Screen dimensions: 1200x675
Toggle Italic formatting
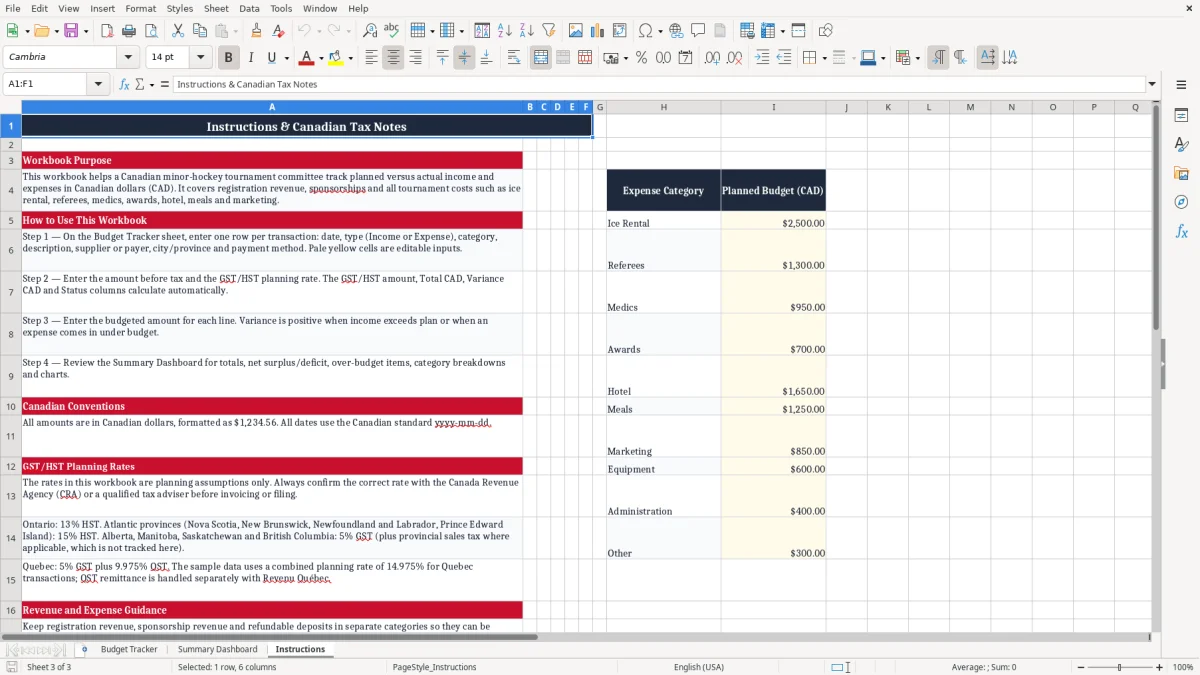(250, 58)
